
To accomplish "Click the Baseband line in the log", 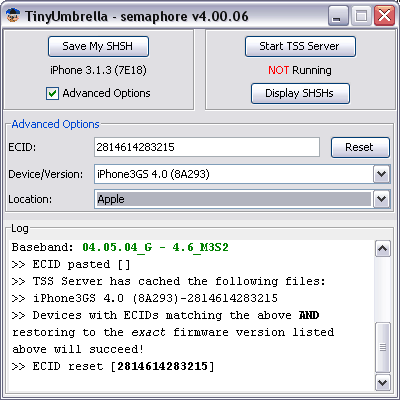I will (x=120, y=247).
